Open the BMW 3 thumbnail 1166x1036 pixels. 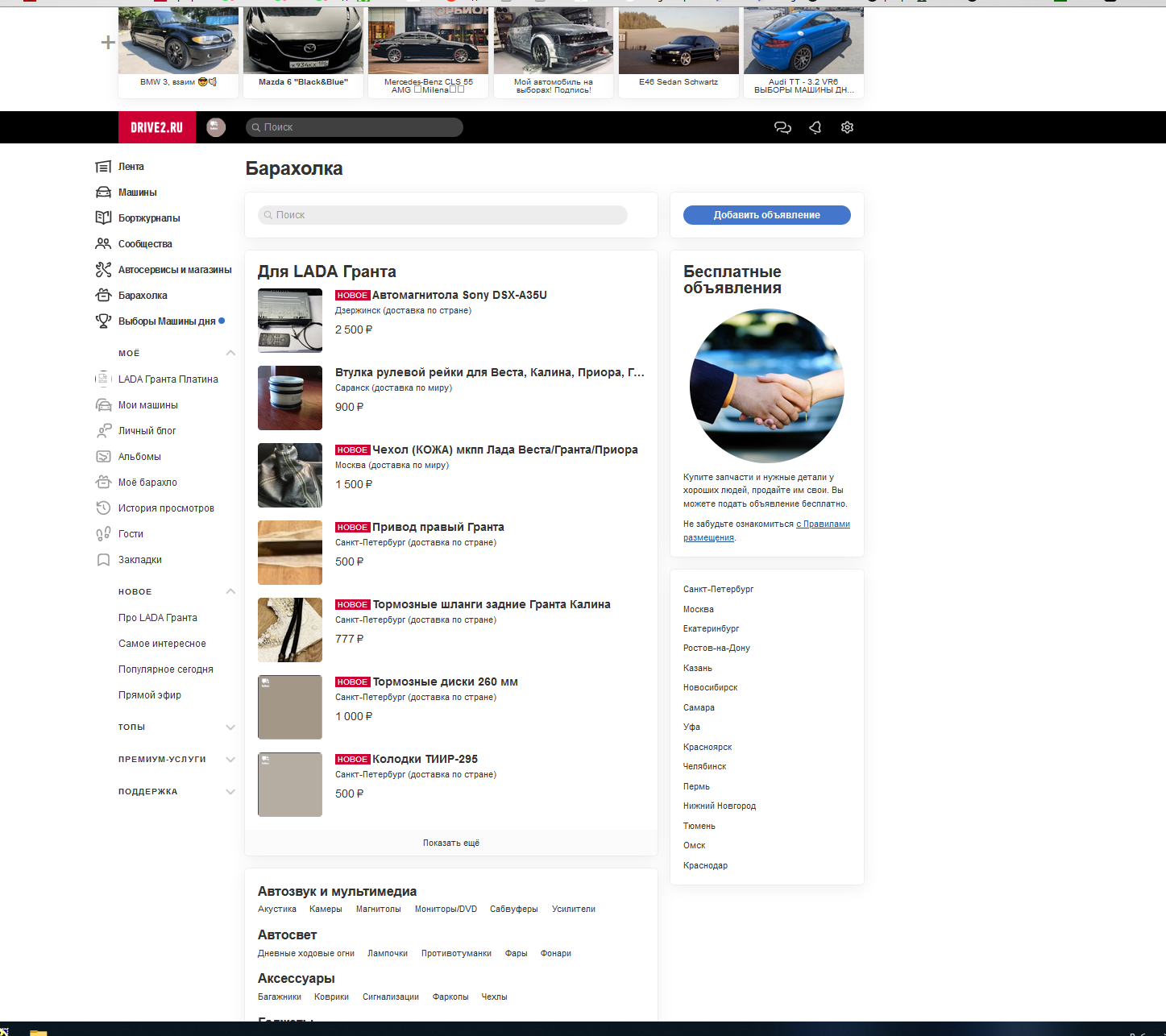(x=178, y=52)
